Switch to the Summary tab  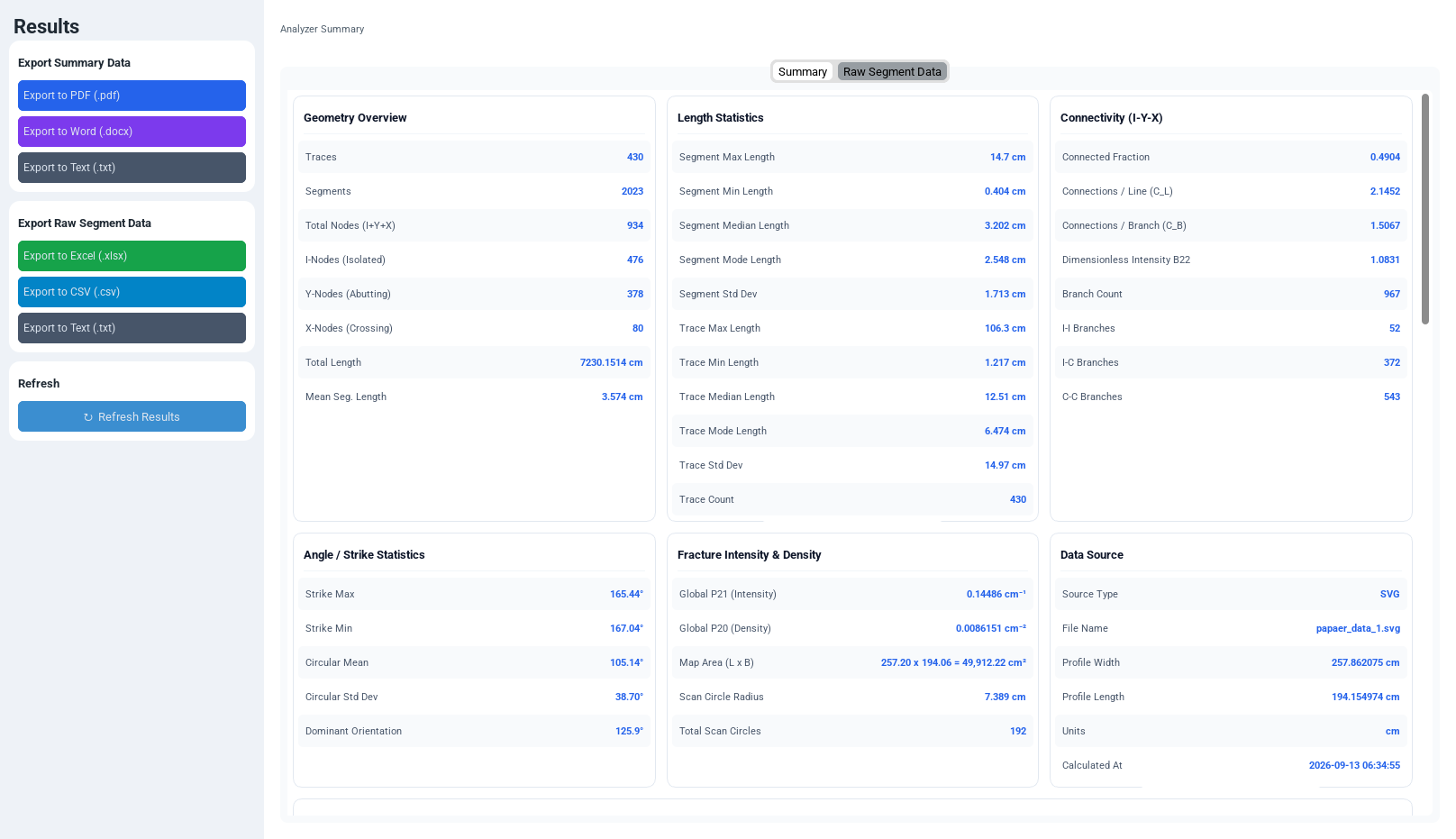(x=803, y=72)
